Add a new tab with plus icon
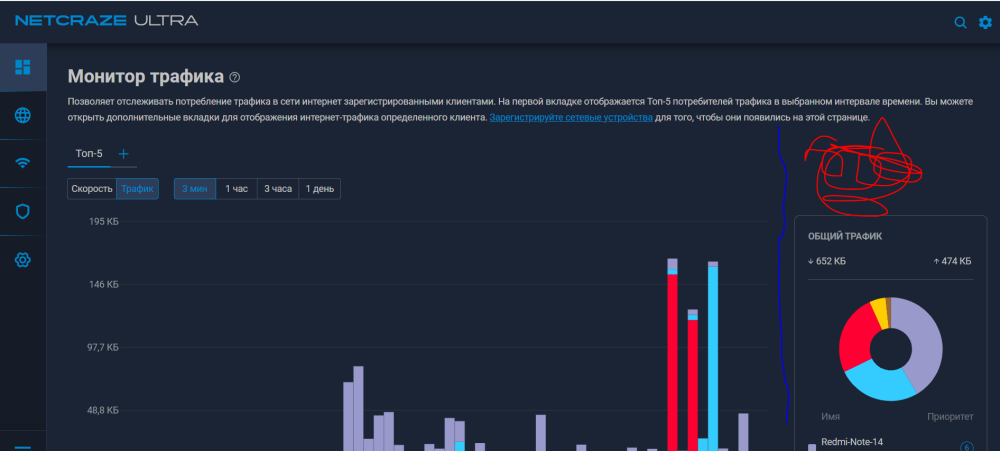This screenshot has height=451, width=1000. coord(124,154)
